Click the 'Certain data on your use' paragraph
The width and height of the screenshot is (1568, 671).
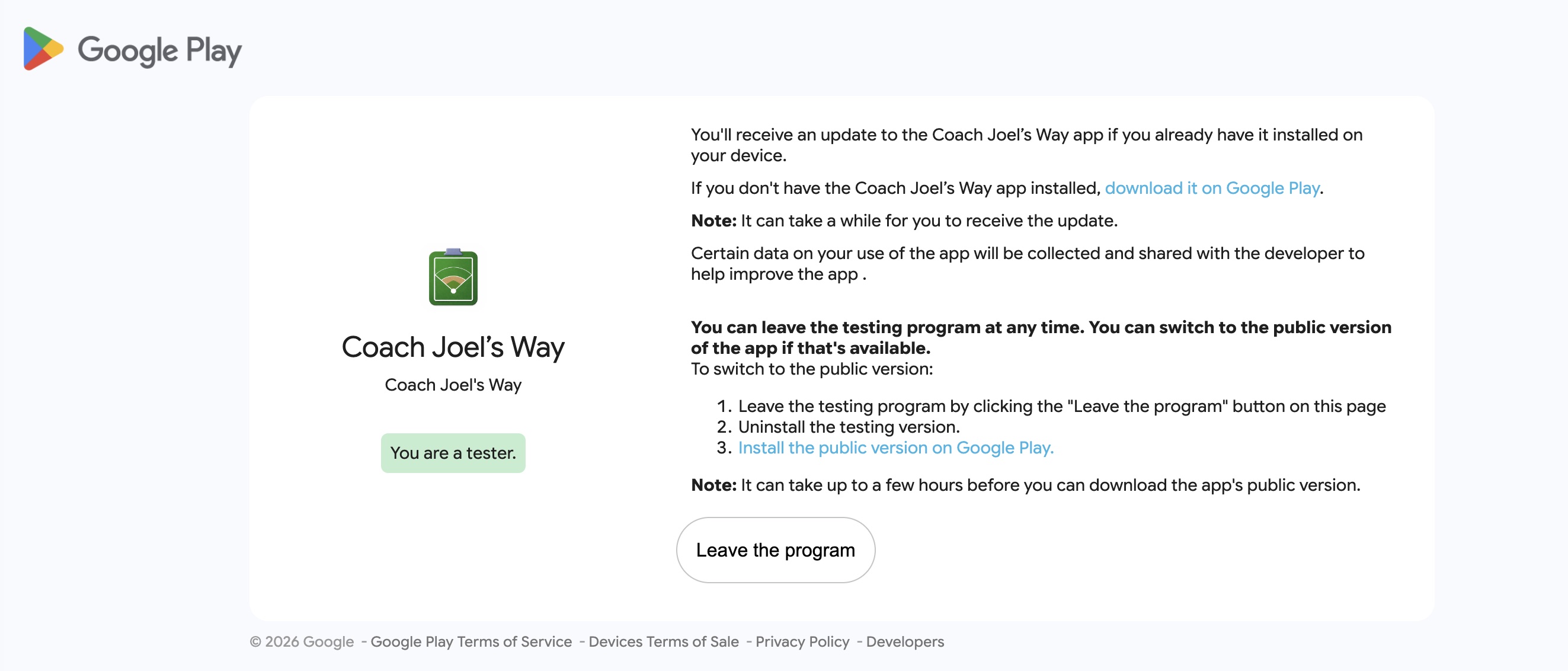click(x=1028, y=264)
